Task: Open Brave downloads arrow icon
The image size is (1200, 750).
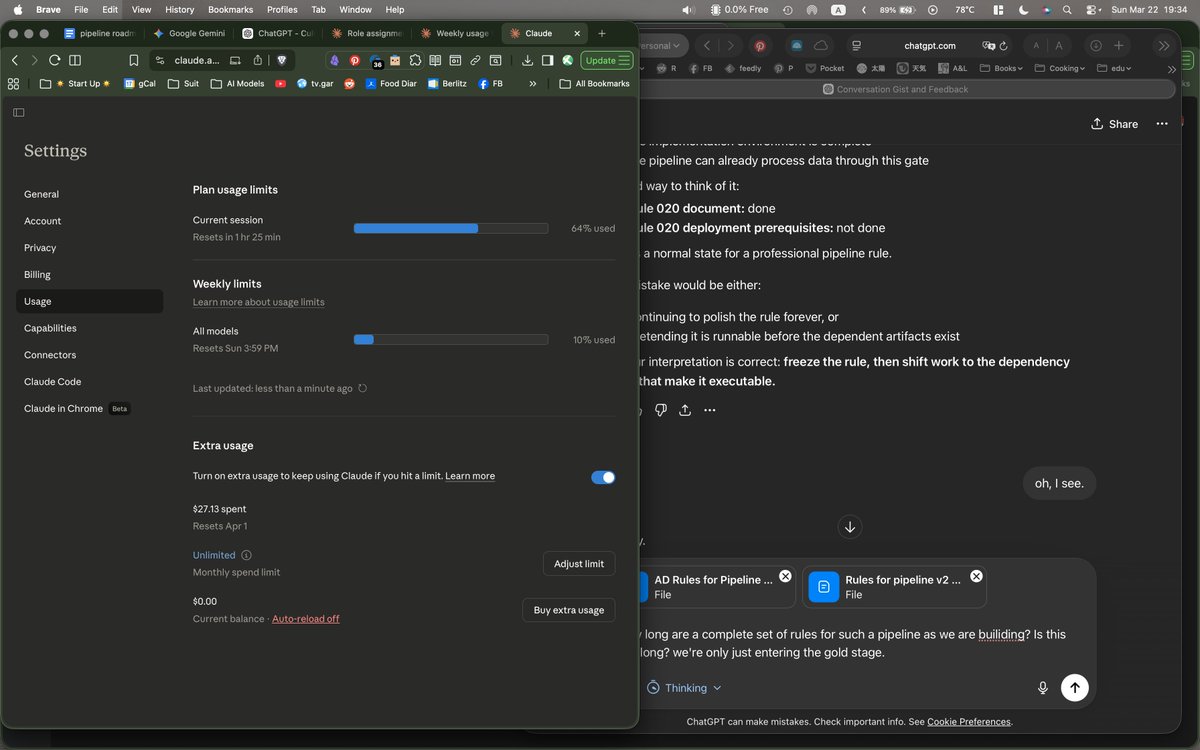Action: [x=527, y=60]
